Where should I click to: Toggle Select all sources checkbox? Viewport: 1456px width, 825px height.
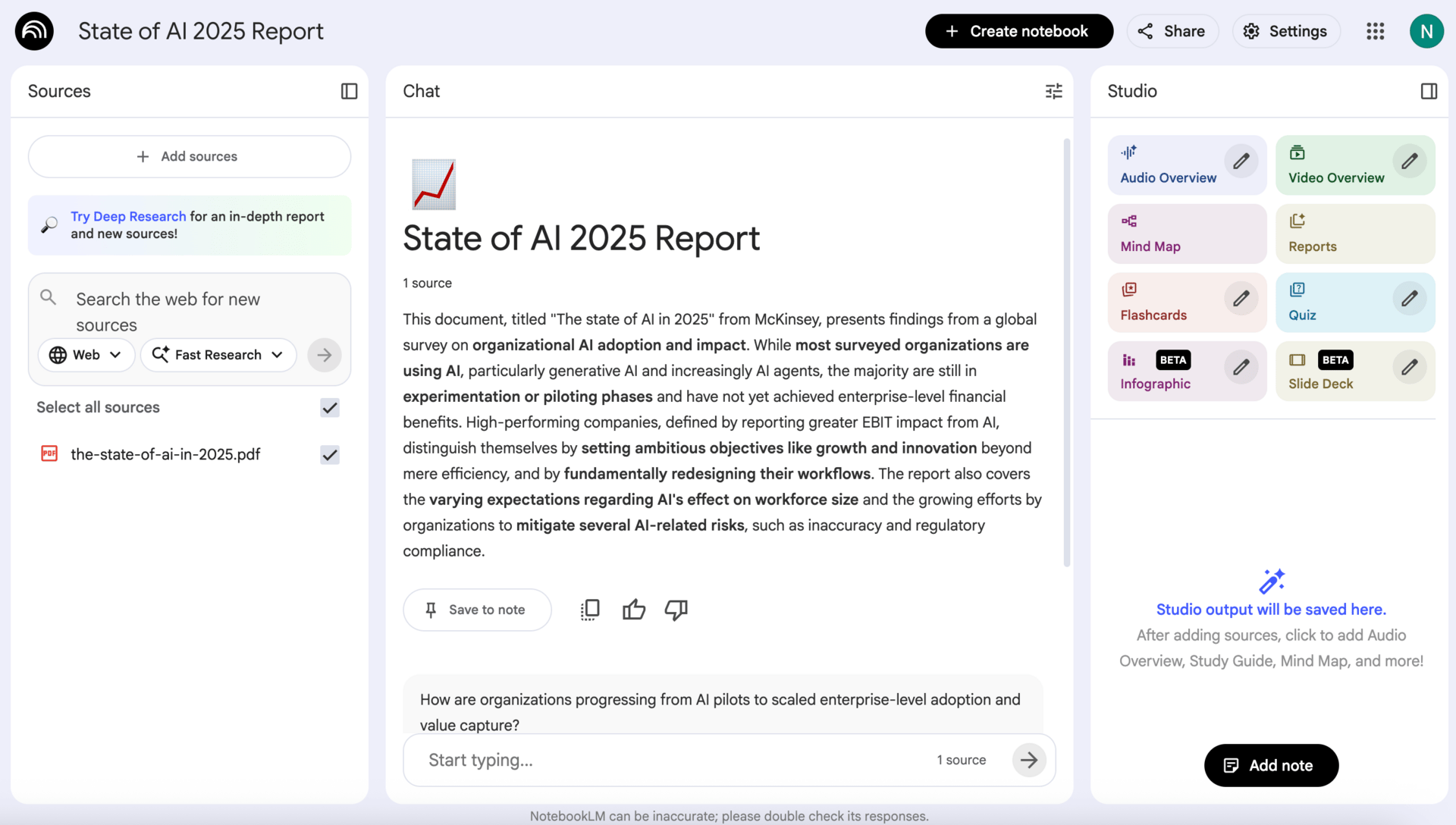click(329, 408)
